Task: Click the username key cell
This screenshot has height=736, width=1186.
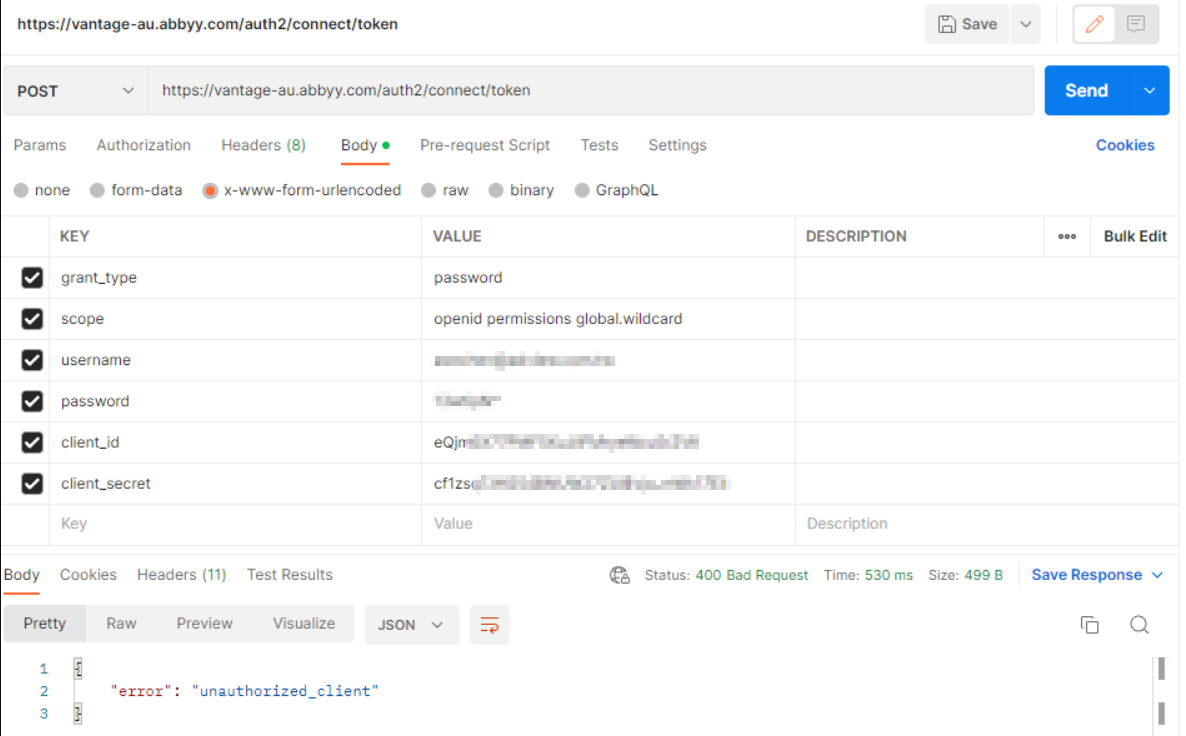Action: pyautogui.click(x=235, y=360)
